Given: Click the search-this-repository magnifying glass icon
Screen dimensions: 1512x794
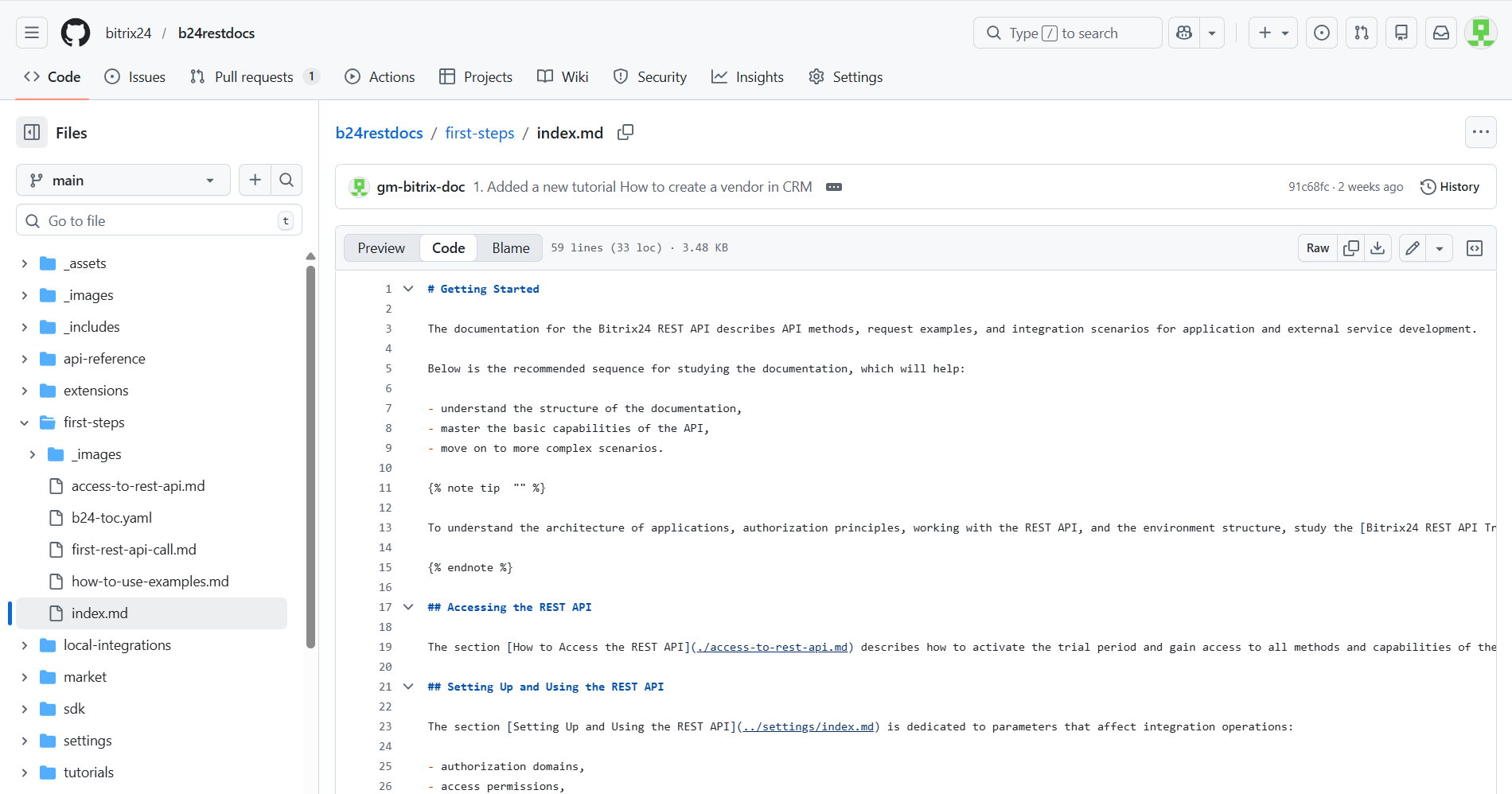Looking at the screenshot, I should coord(286,180).
